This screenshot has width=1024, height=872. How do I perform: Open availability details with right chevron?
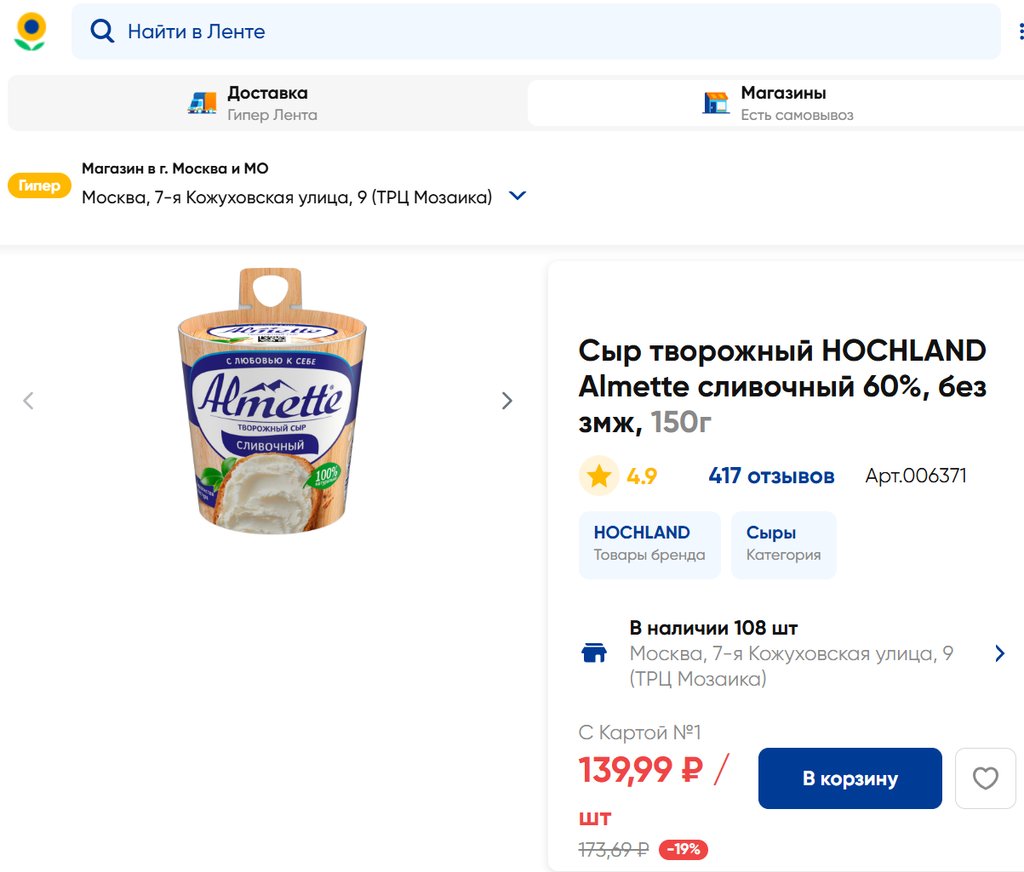(999, 654)
